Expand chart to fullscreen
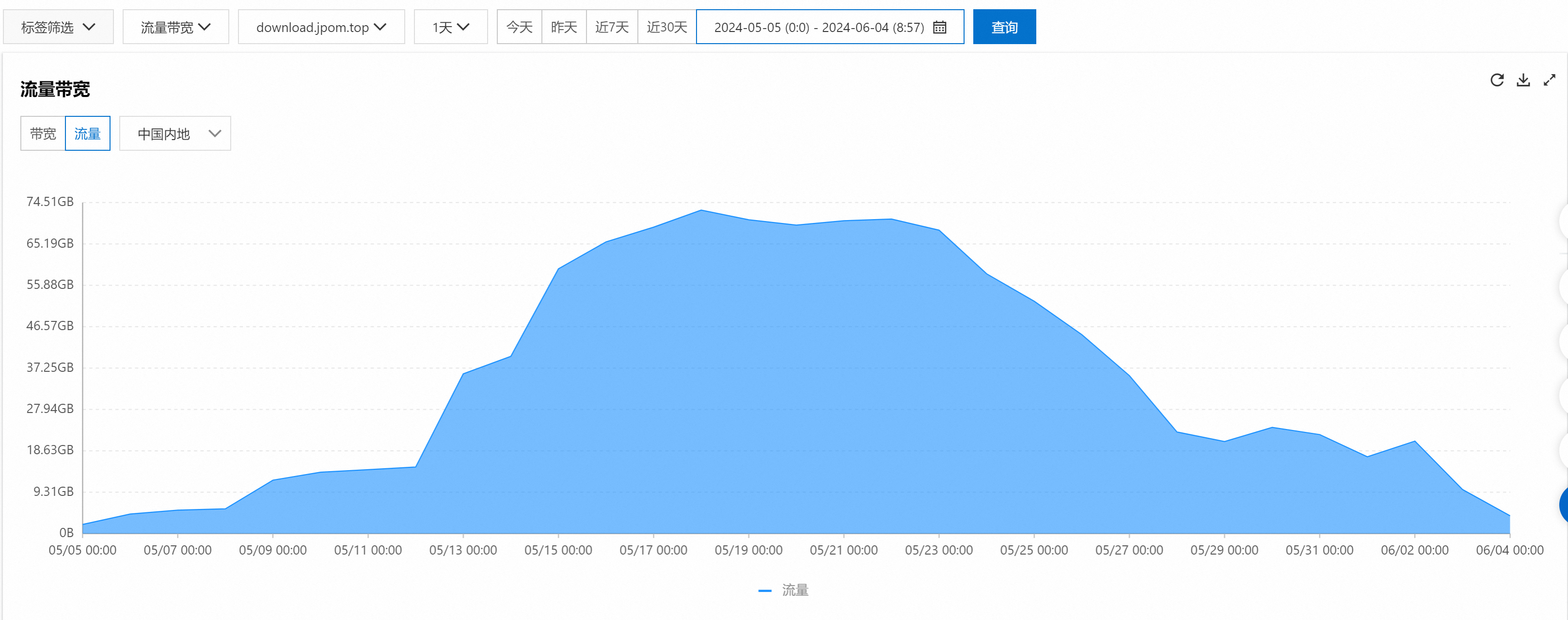1568x620 pixels. click(x=1549, y=80)
